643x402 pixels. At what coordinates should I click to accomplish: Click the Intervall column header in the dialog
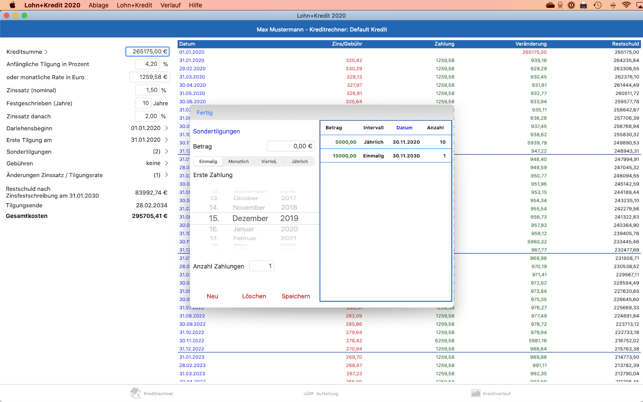coord(373,128)
